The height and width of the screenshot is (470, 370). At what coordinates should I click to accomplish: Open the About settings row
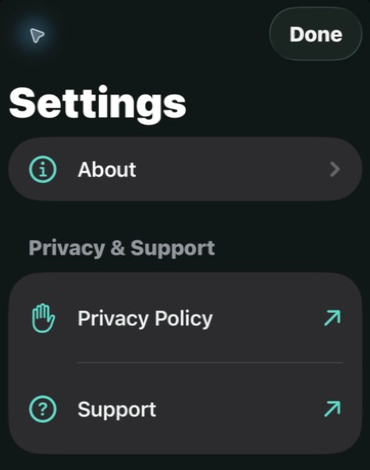(185, 169)
